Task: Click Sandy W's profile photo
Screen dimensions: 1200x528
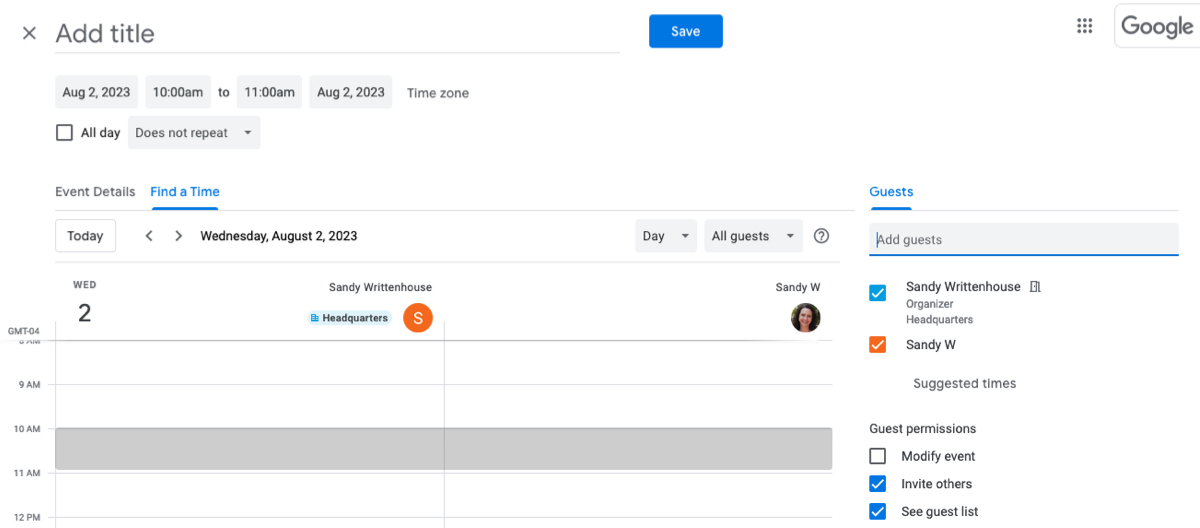Action: pos(805,318)
